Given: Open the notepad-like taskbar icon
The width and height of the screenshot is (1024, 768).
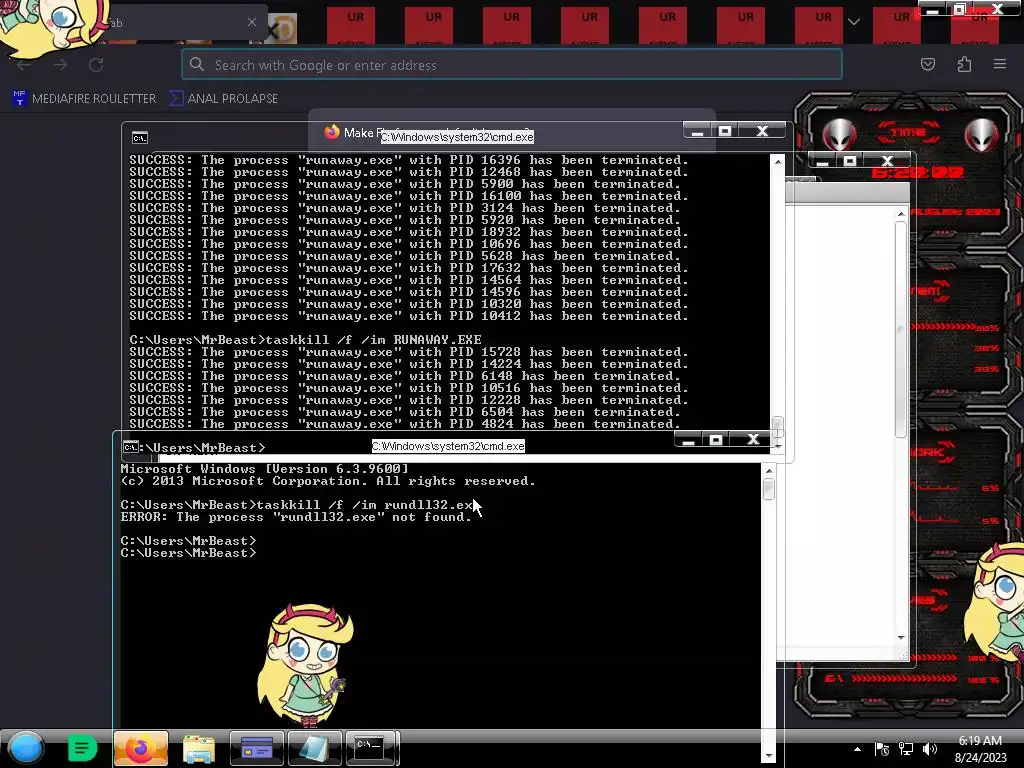Looking at the screenshot, I should pos(315,748).
